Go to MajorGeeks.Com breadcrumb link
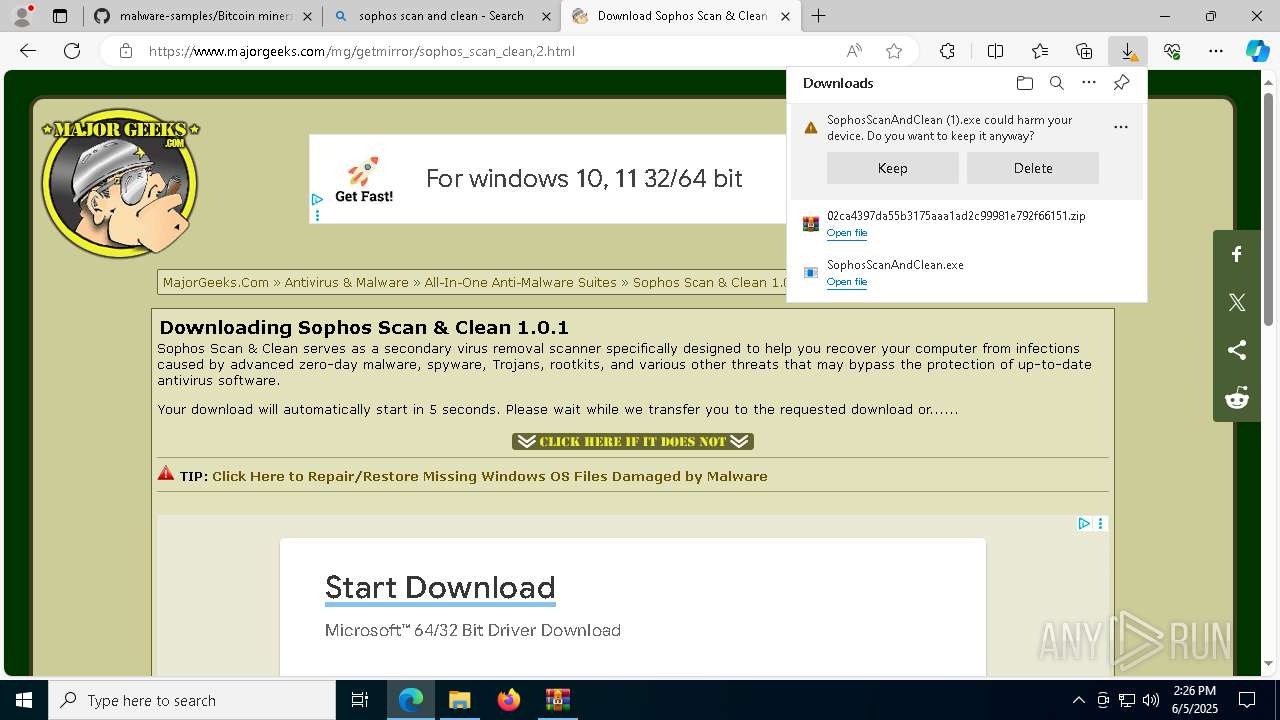 point(216,282)
